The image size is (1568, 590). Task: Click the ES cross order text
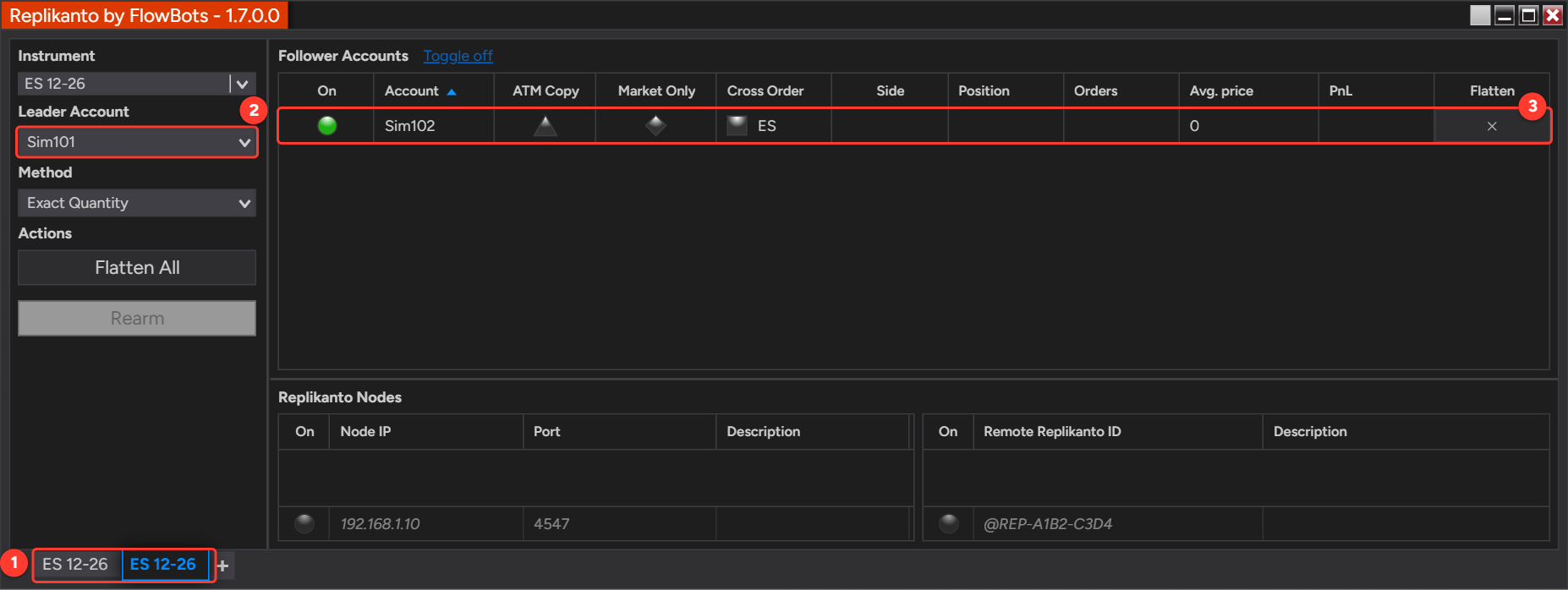pos(767,126)
